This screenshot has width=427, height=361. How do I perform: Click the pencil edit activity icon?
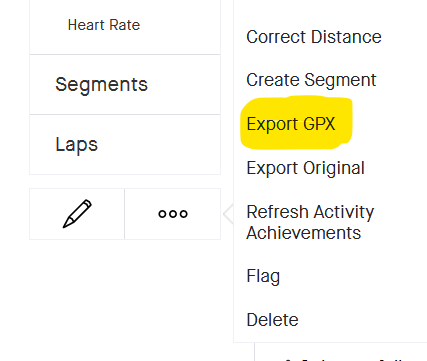point(77,214)
